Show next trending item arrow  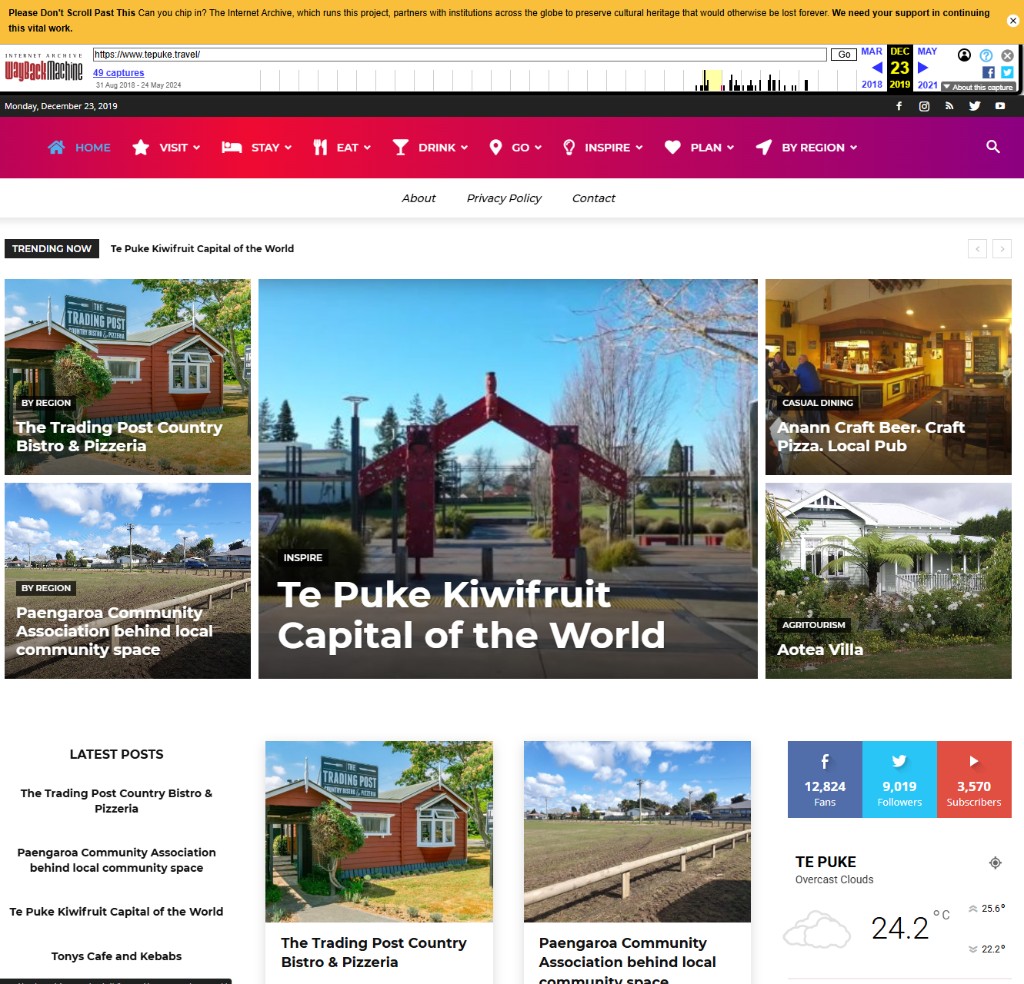[x=1002, y=249]
